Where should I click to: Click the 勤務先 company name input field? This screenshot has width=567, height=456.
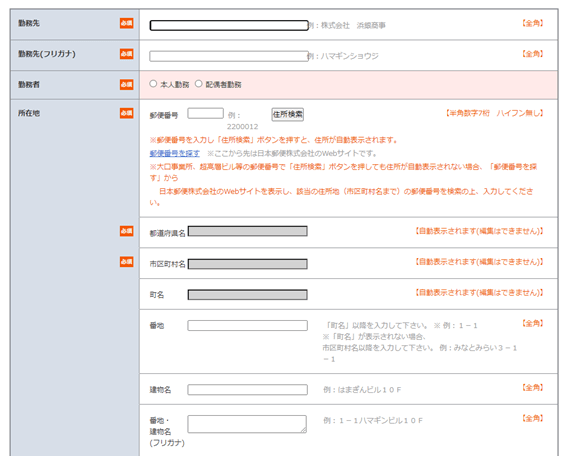[x=229, y=25]
